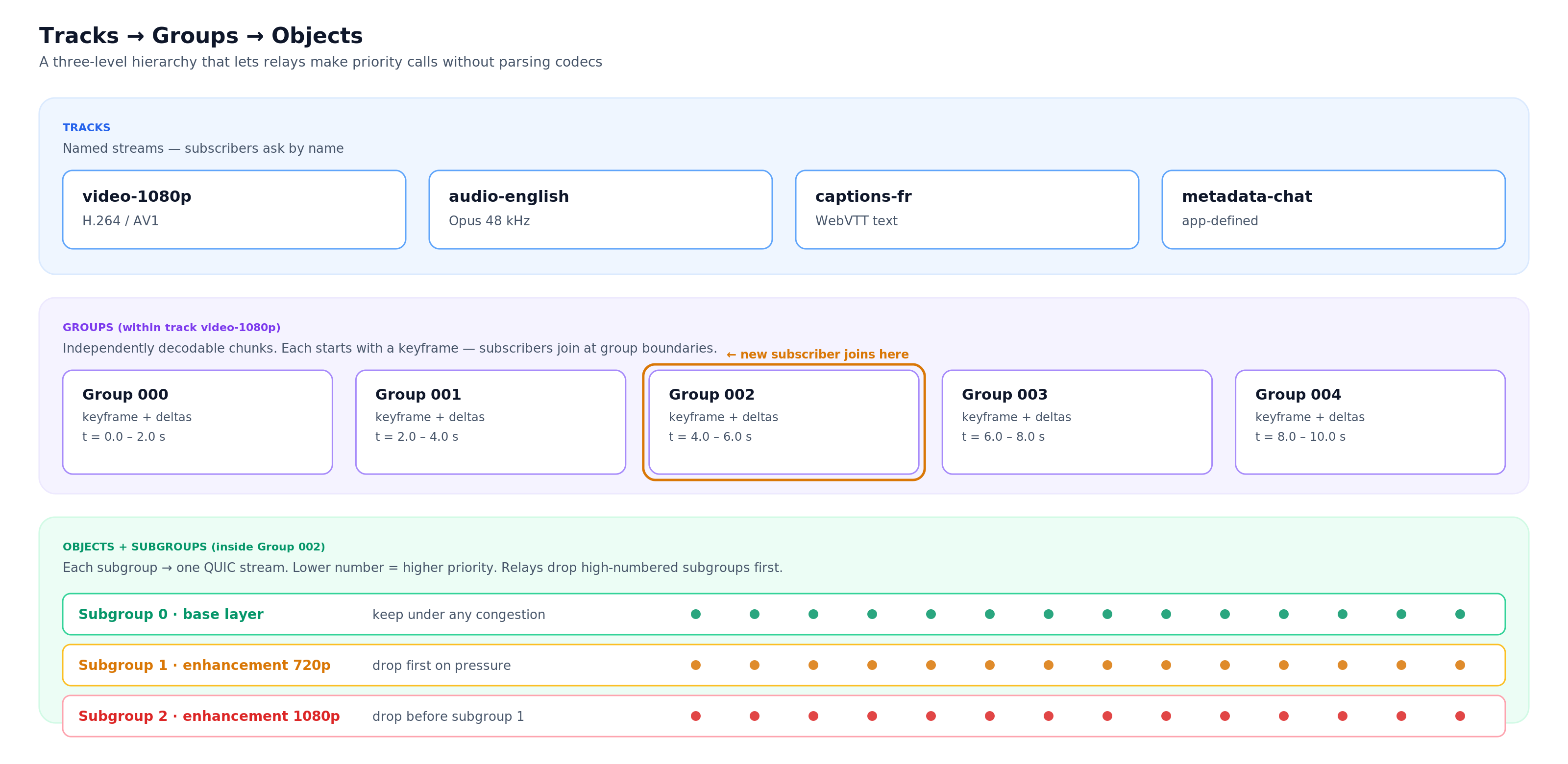
Task: Click the new subscriber joins here annotation
Action: tap(817, 354)
